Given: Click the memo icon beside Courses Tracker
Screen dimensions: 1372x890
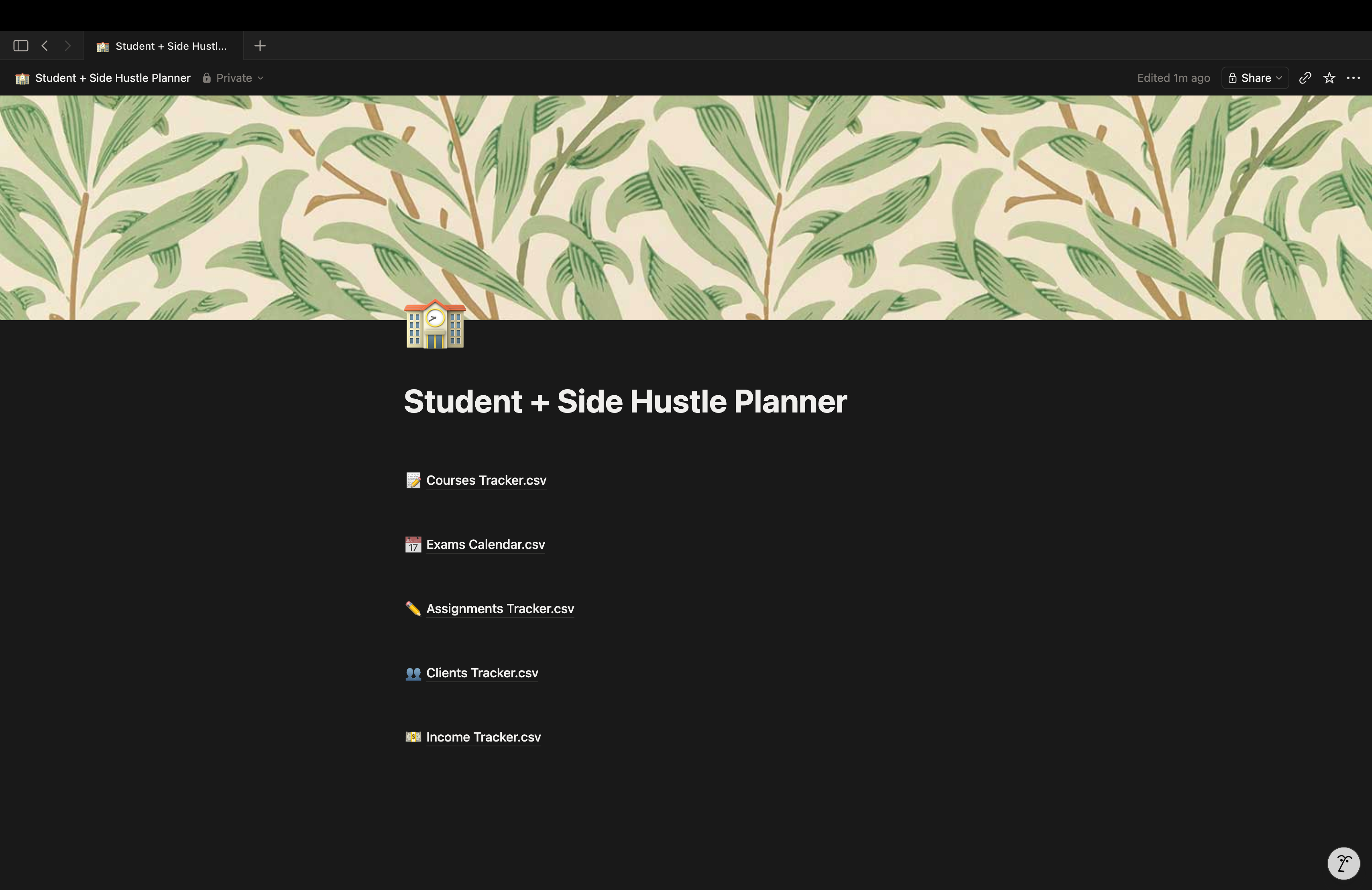Looking at the screenshot, I should pyautogui.click(x=413, y=480).
